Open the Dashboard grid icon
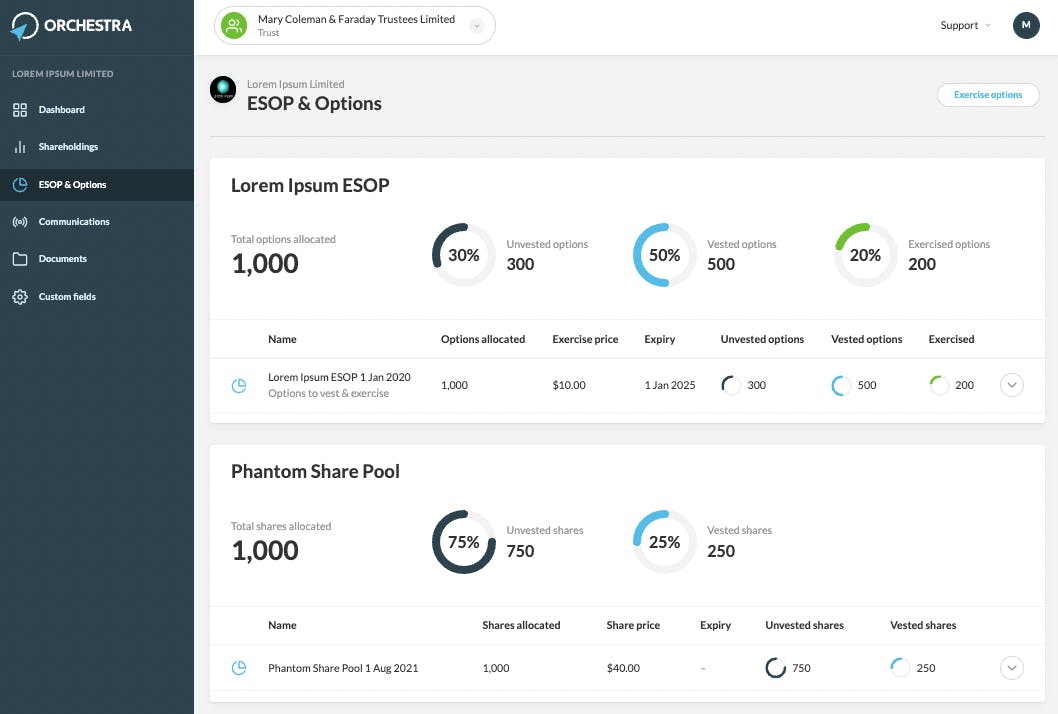1058x714 pixels. [x=20, y=110]
